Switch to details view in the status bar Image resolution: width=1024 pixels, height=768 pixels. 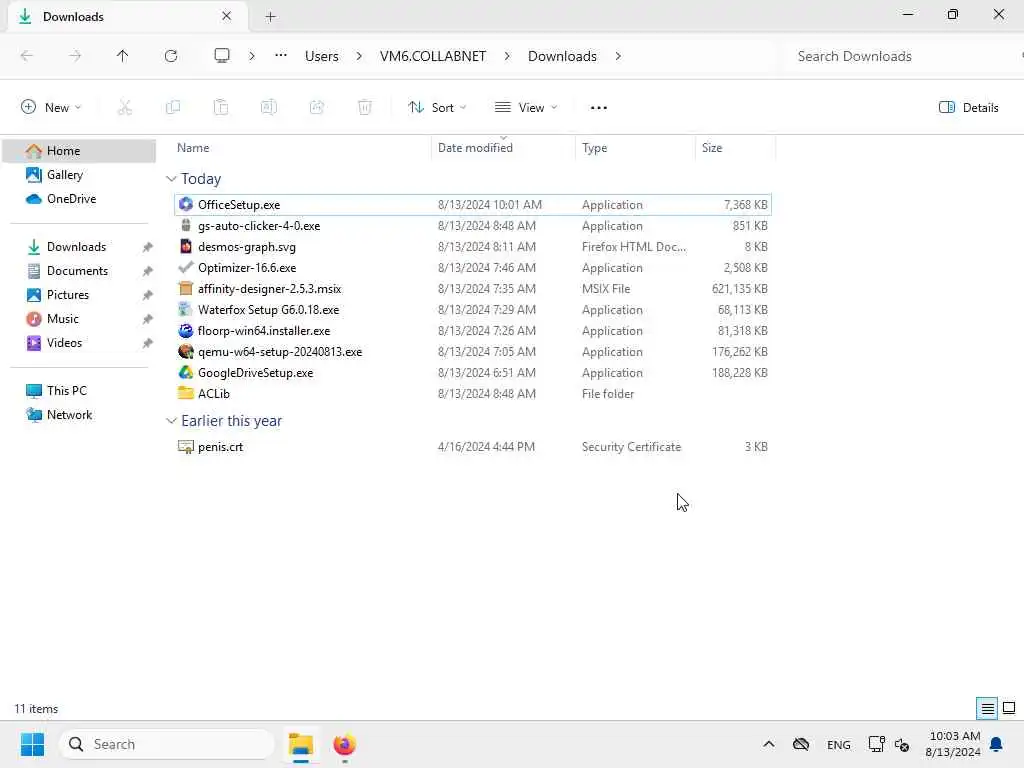(987, 709)
